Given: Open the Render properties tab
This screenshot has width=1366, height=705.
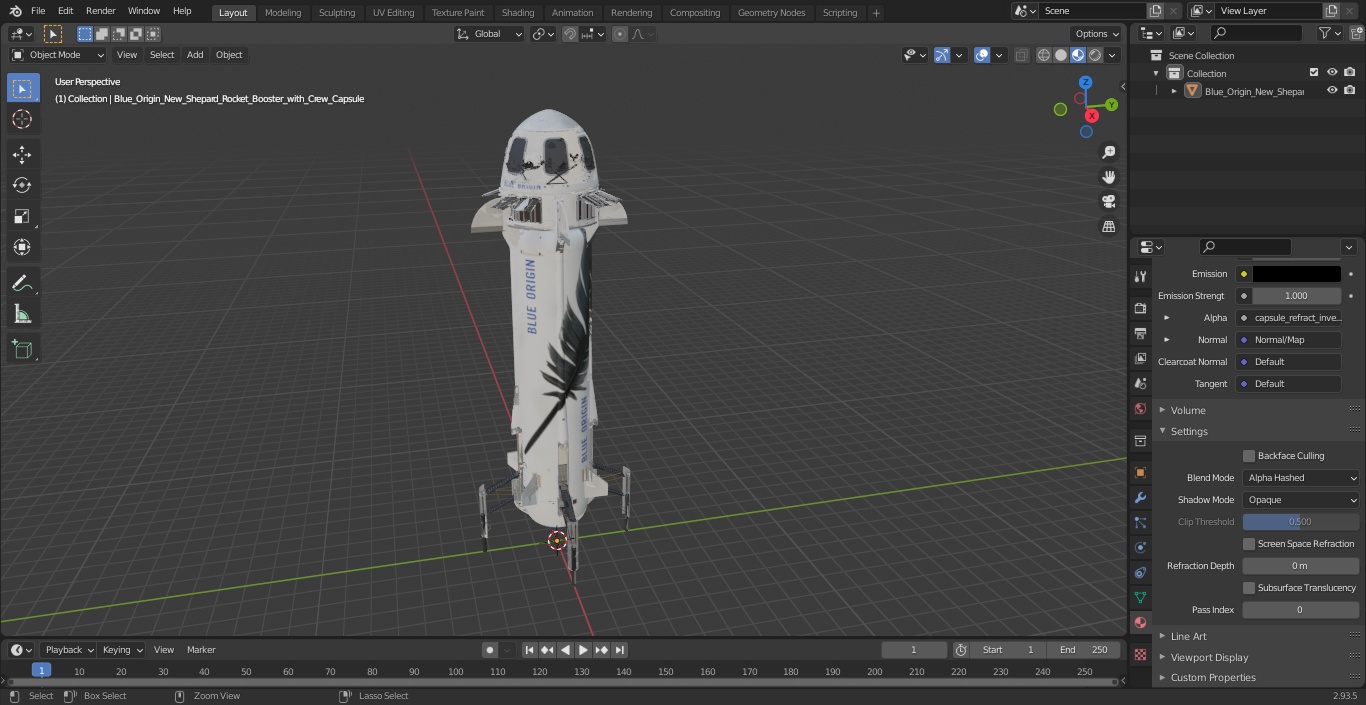Looking at the screenshot, I should [x=1140, y=308].
